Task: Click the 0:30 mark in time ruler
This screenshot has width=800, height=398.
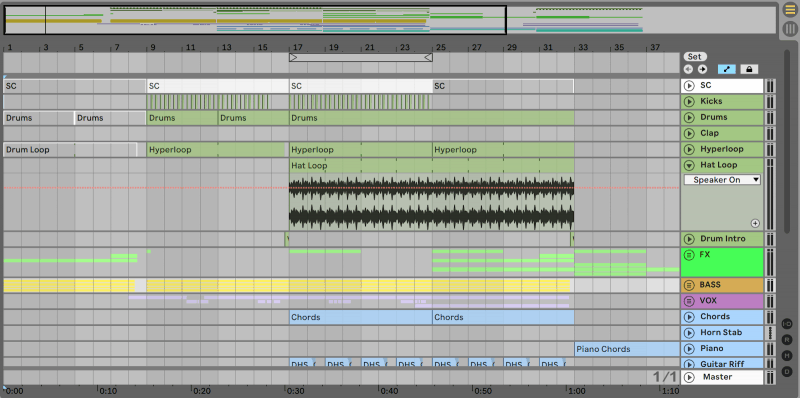Action: 295,391
